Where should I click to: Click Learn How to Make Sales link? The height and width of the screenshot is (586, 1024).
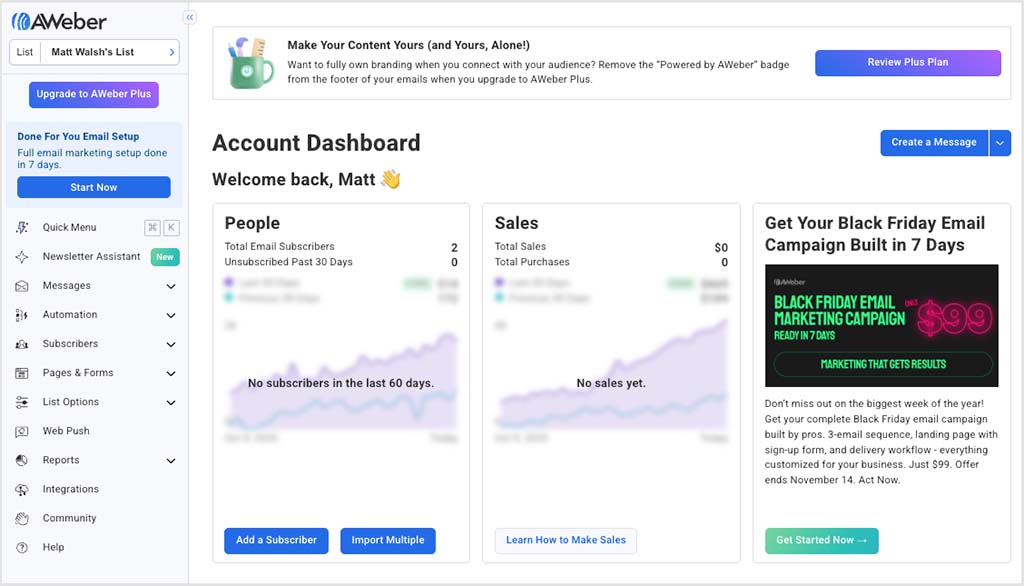[565, 540]
